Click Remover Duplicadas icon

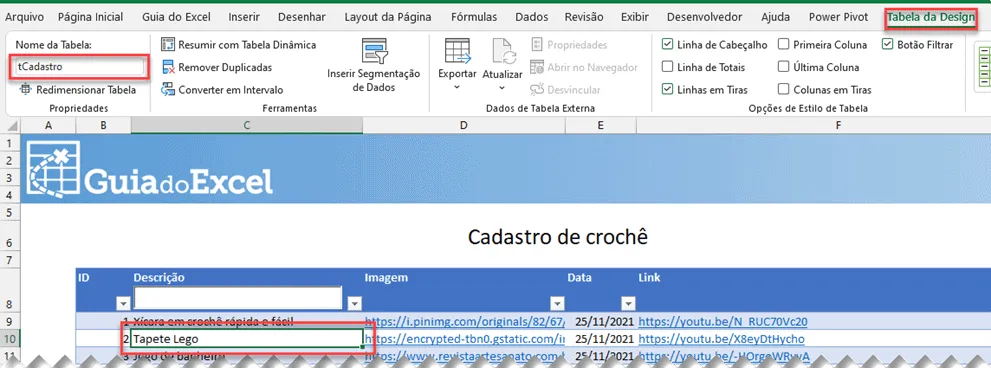[167, 67]
